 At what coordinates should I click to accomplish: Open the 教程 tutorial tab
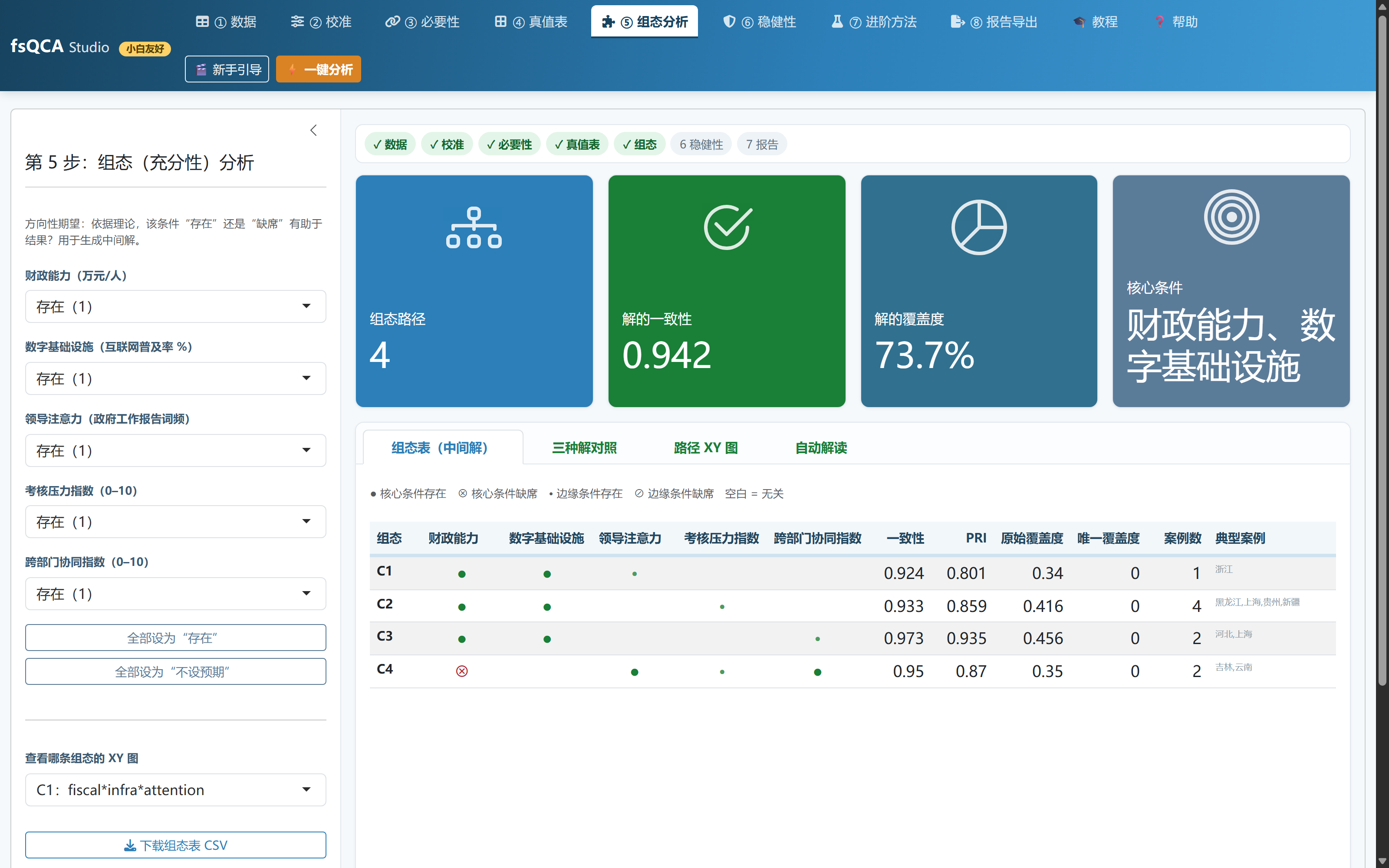coord(1095,22)
